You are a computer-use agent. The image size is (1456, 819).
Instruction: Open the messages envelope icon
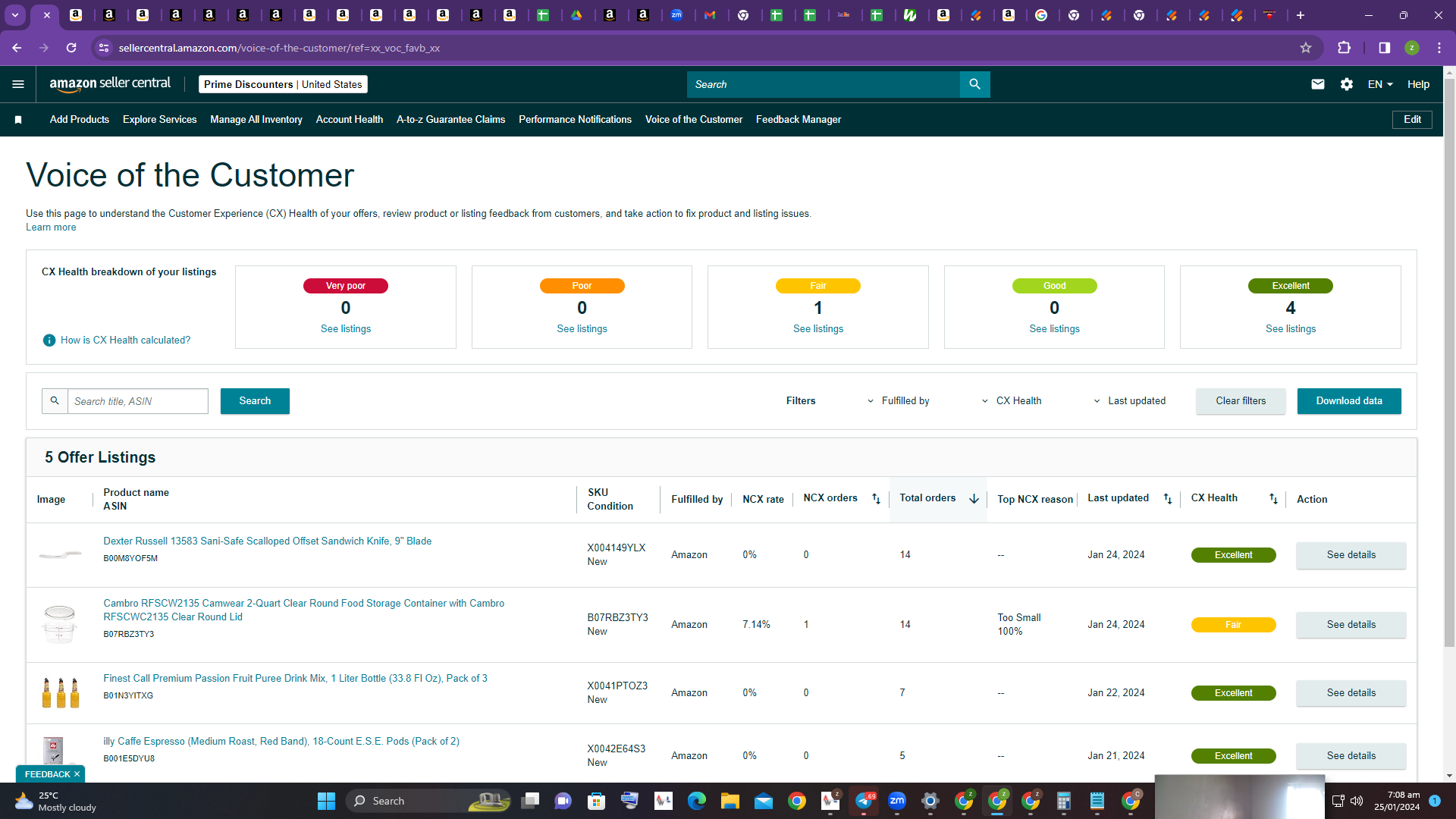[1318, 84]
